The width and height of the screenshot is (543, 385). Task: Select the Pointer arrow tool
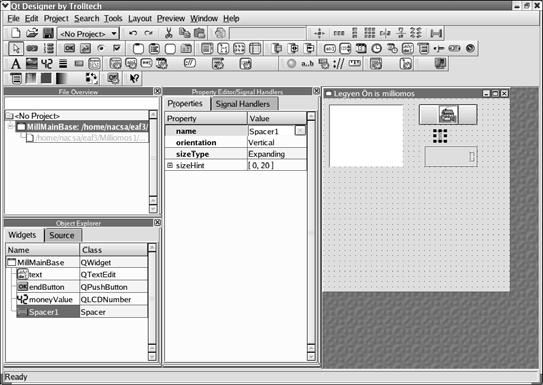[x=16, y=48]
